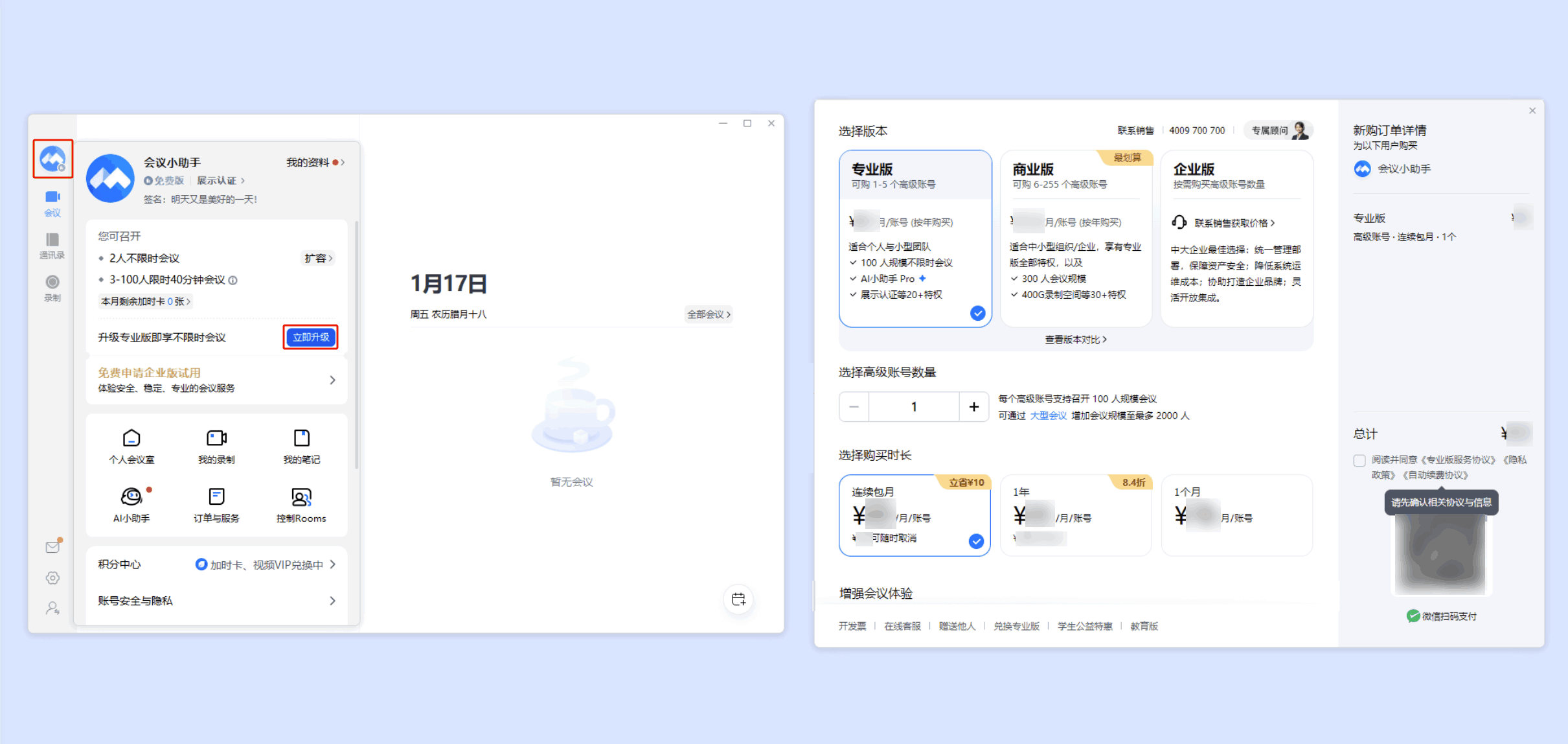Click 在线客服 in the footer menu
The width and height of the screenshot is (1568, 744).
902,626
